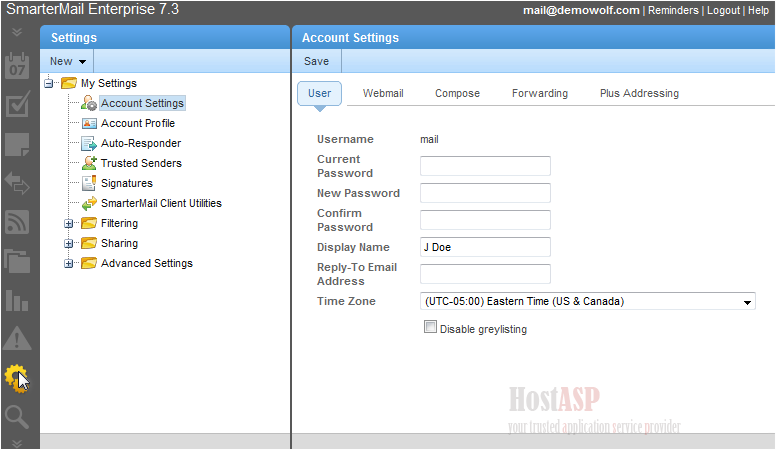Image resolution: width=776 pixels, height=450 pixels.
Task: Collapse the My Settings tree node
Action: [x=48, y=83]
